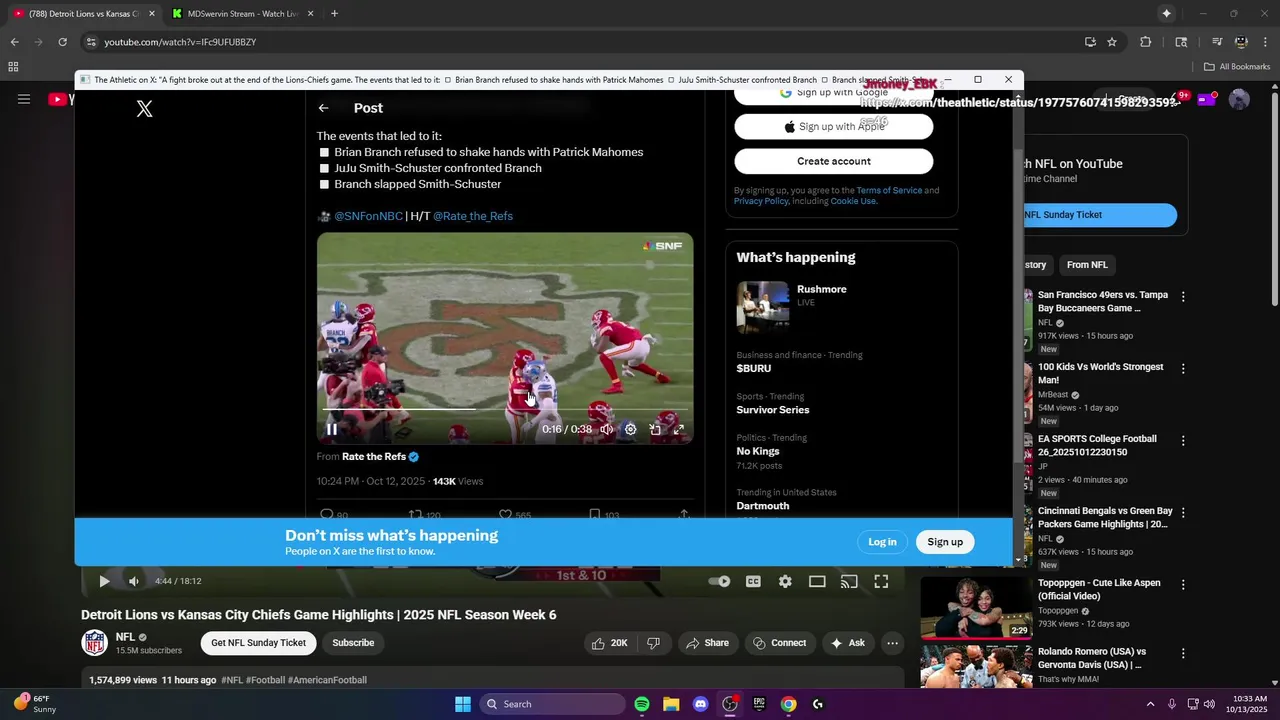Open options for Rolando Romero video
Viewport: 1280px width, 720px height.
(x=1183, y=656)
